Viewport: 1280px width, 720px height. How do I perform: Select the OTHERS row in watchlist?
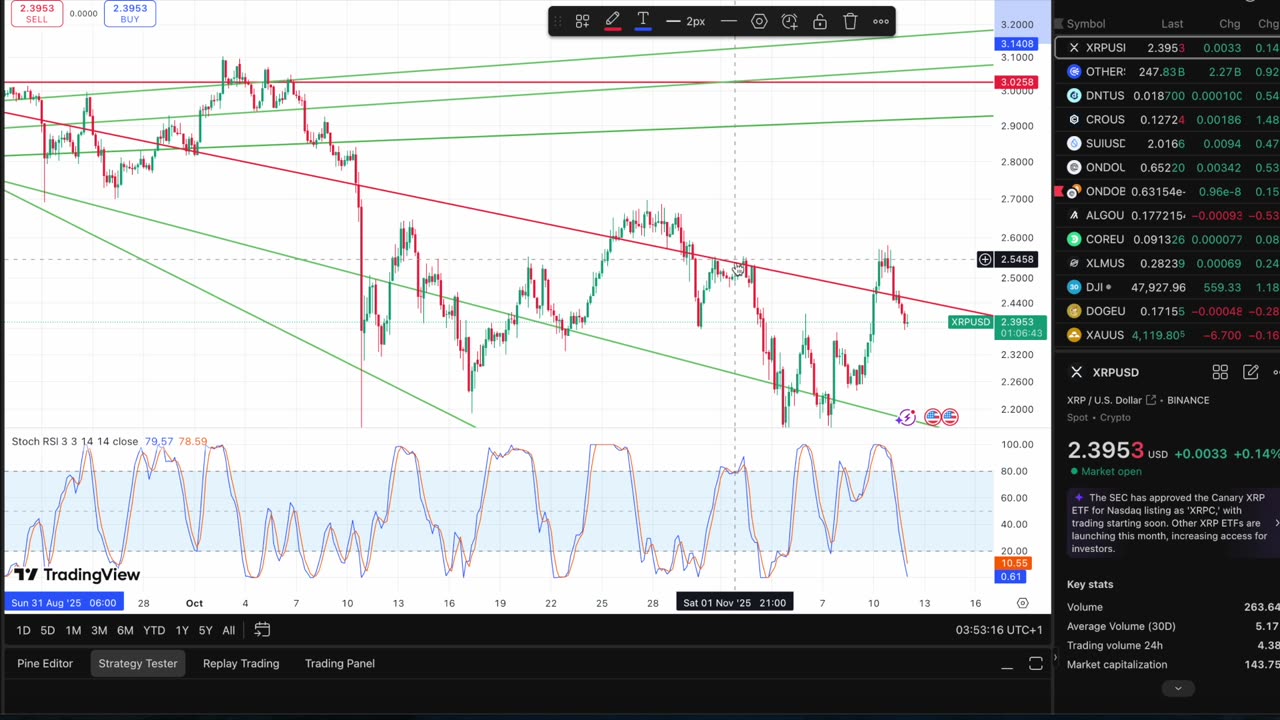click(x=1167, y=72)
